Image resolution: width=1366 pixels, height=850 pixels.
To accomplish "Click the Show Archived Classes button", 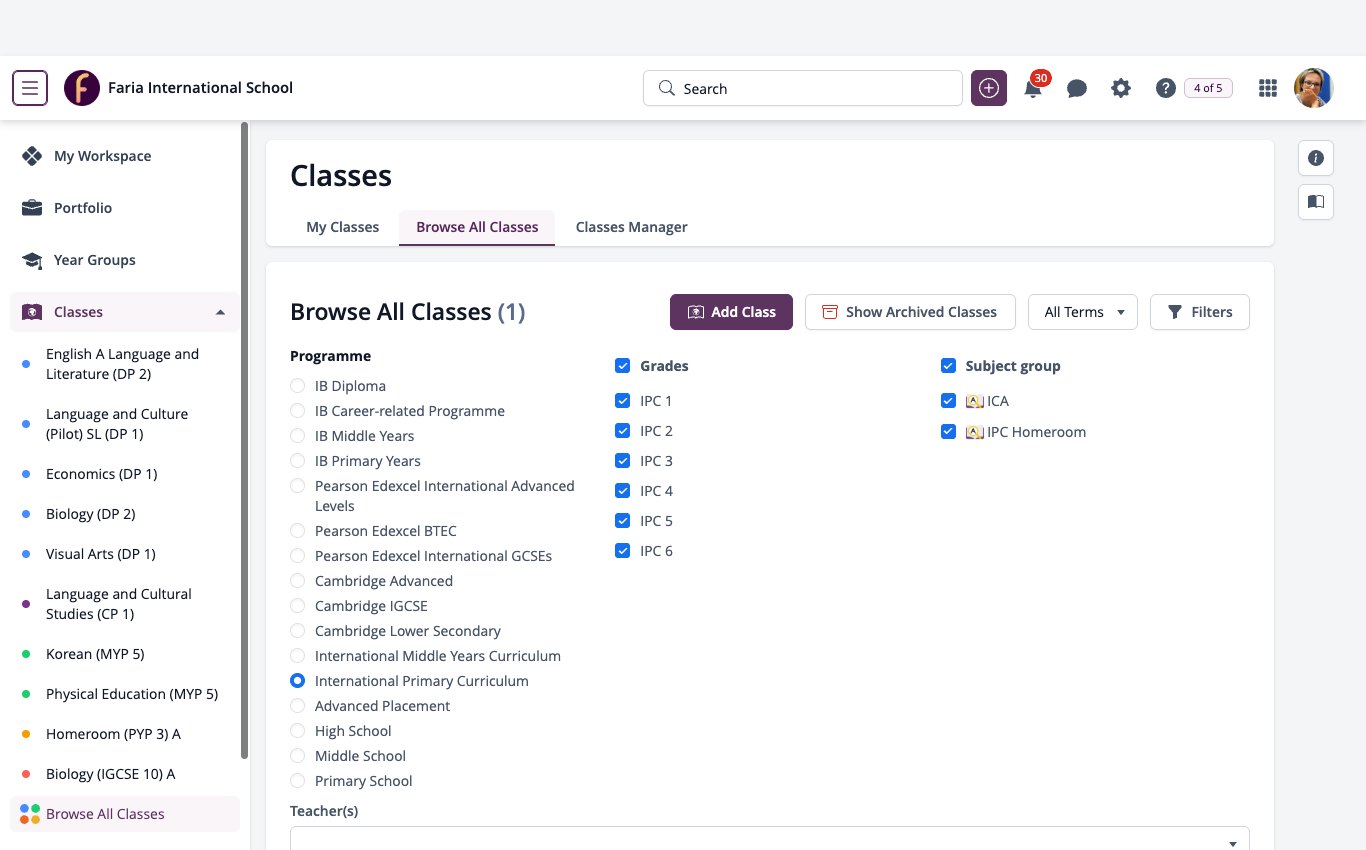I will coord(910,312).
